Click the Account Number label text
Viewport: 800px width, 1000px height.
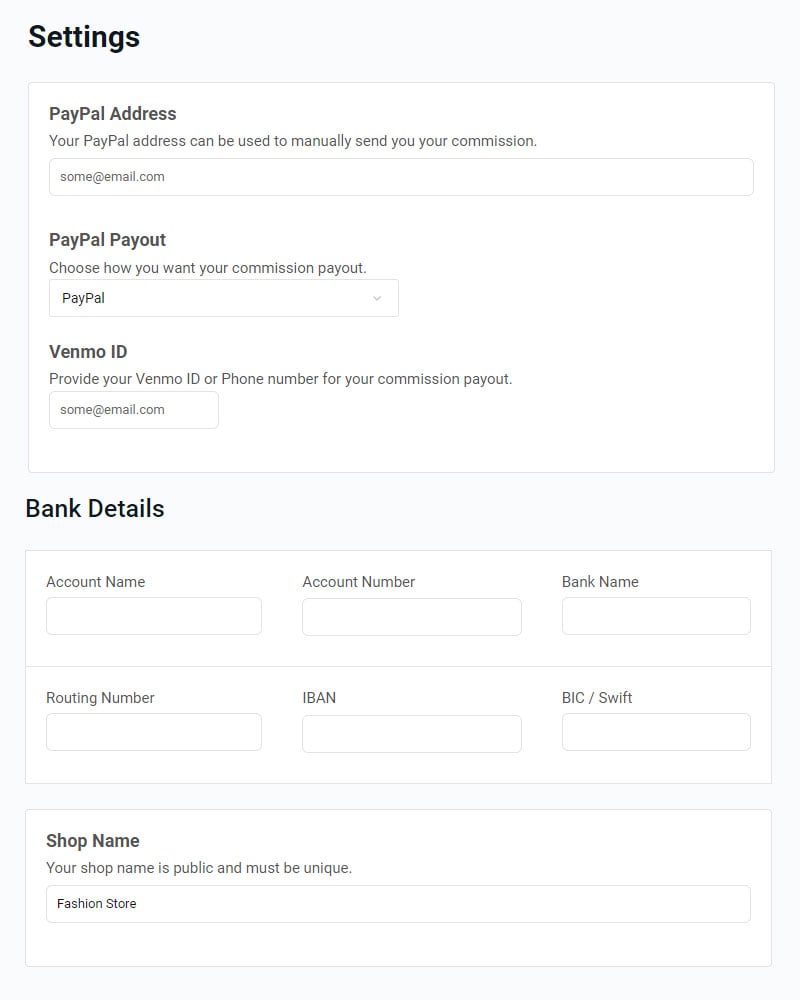coord(358,582)
